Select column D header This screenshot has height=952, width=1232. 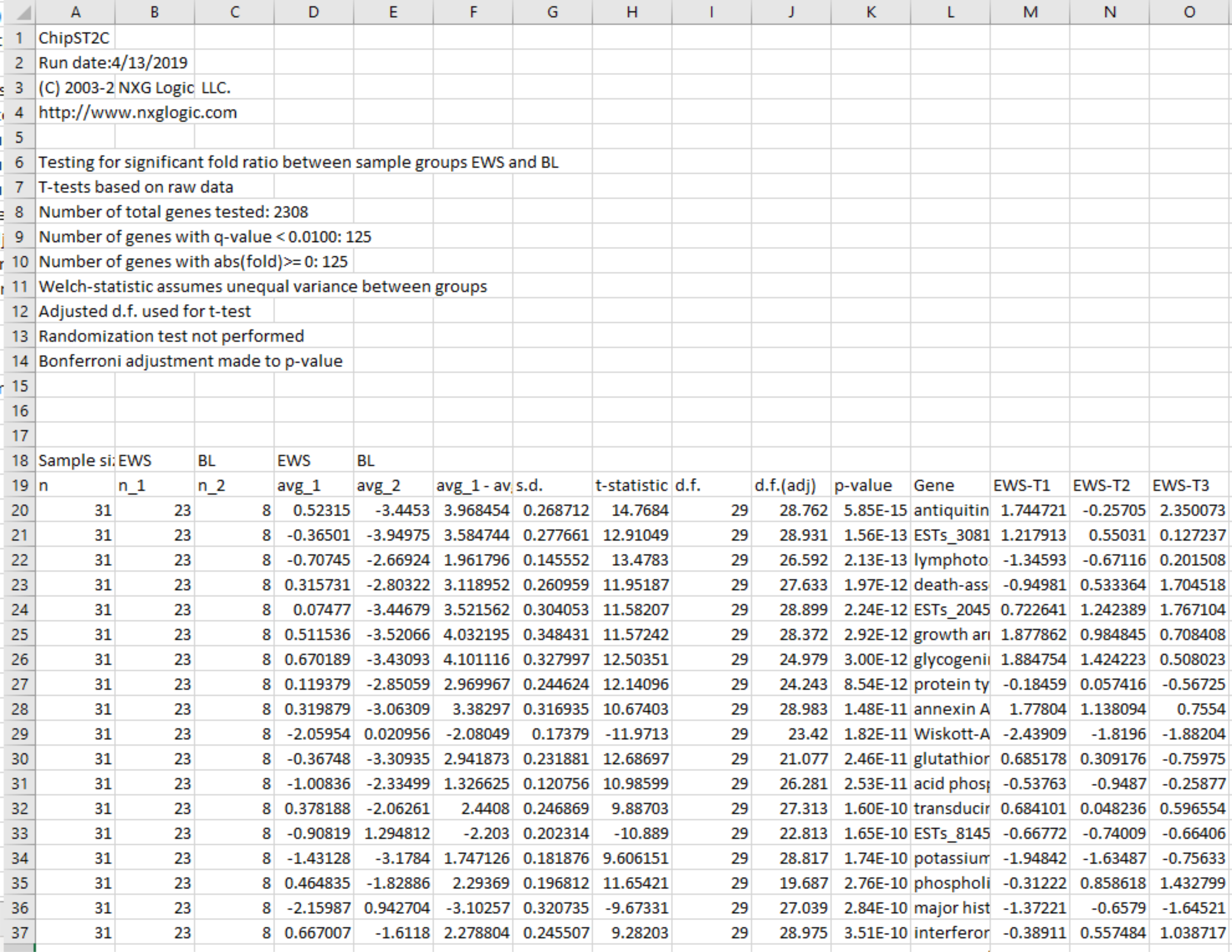click(314, 12)
